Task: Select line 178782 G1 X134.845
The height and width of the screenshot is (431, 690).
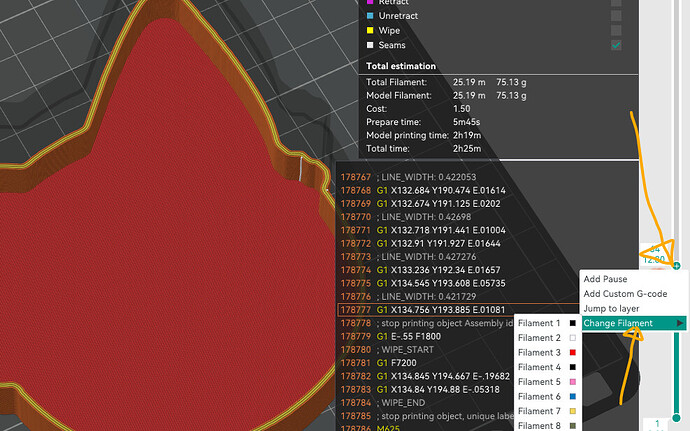Action: (x=425, y=376)
